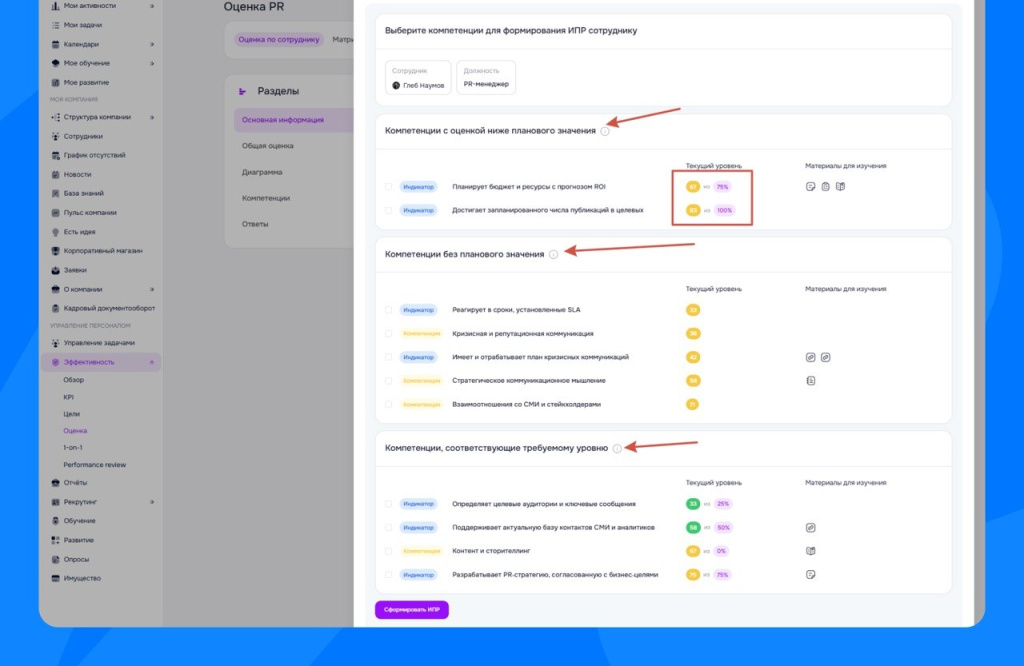Open 'Ответы' section
This screenshot has height=666, width=1024.
[255, 224]
